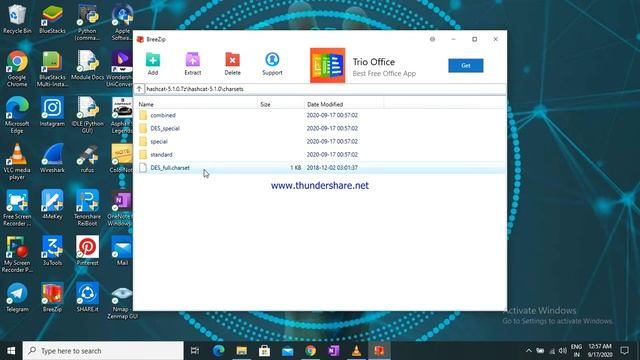The width and height of the screenshot is (640, 360).
Task: Open 4MeKey desktop icon
Action: [52, 204]
